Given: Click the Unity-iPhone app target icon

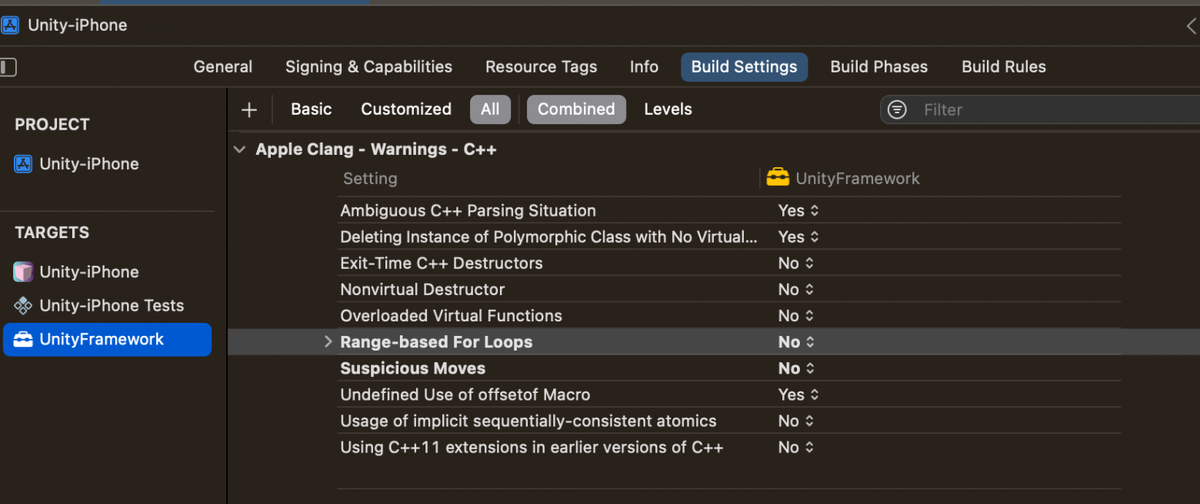Looking at the screenshot, I should click(23, 272).
